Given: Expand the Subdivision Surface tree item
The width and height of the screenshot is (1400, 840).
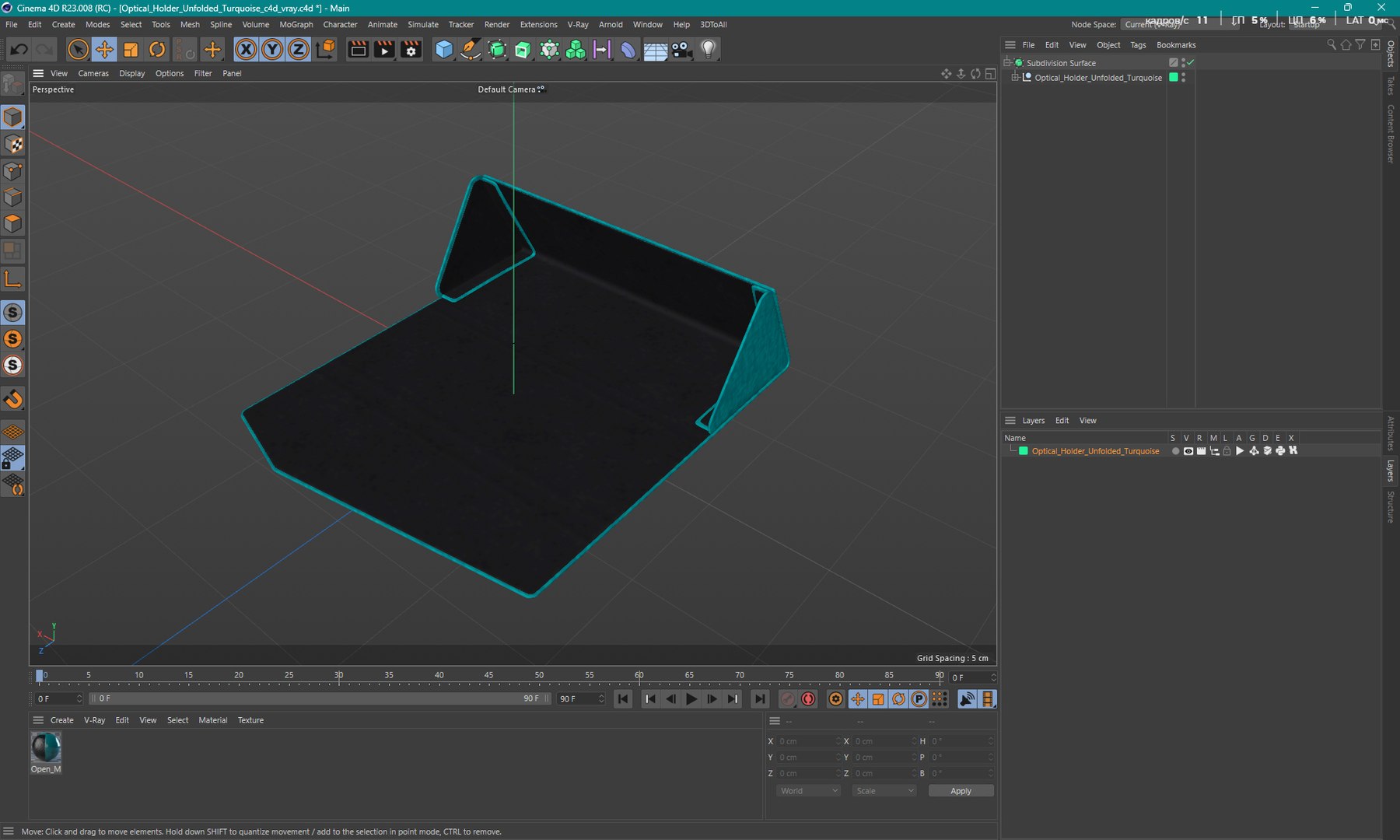Looking at the screenshot, I should [x=1008, y=63].
